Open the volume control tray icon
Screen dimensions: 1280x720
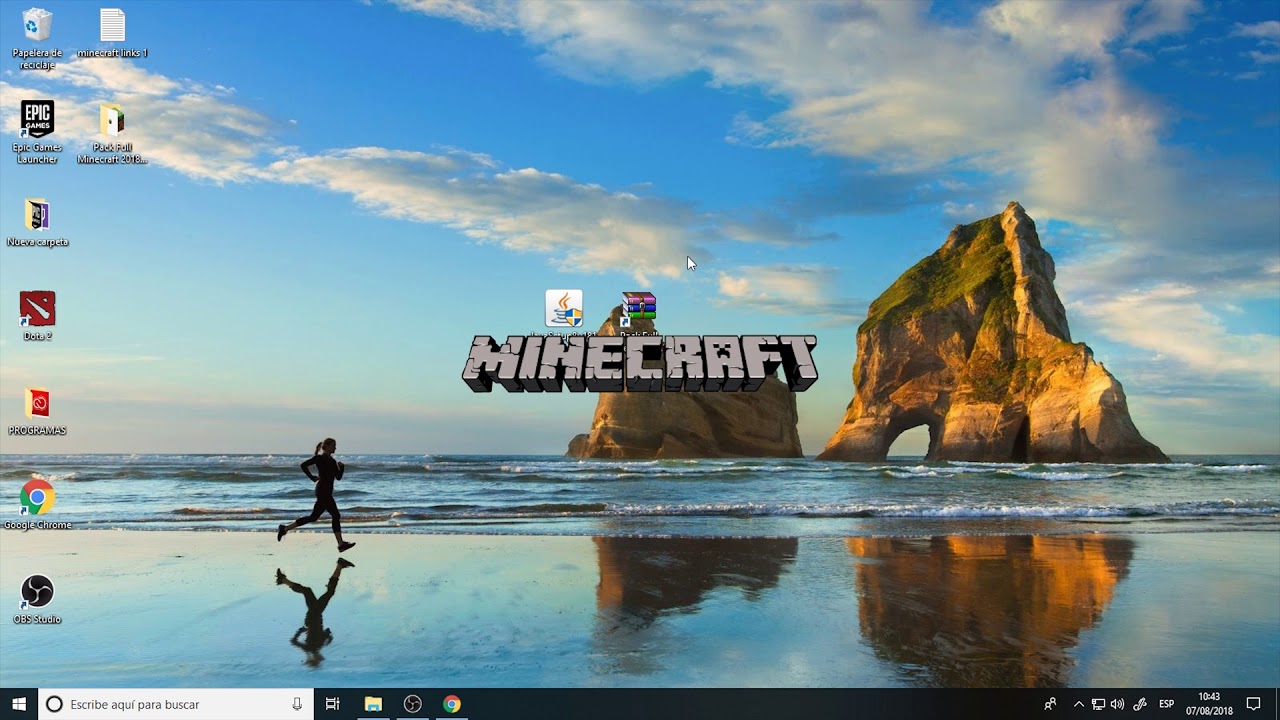coord(1117,704)
